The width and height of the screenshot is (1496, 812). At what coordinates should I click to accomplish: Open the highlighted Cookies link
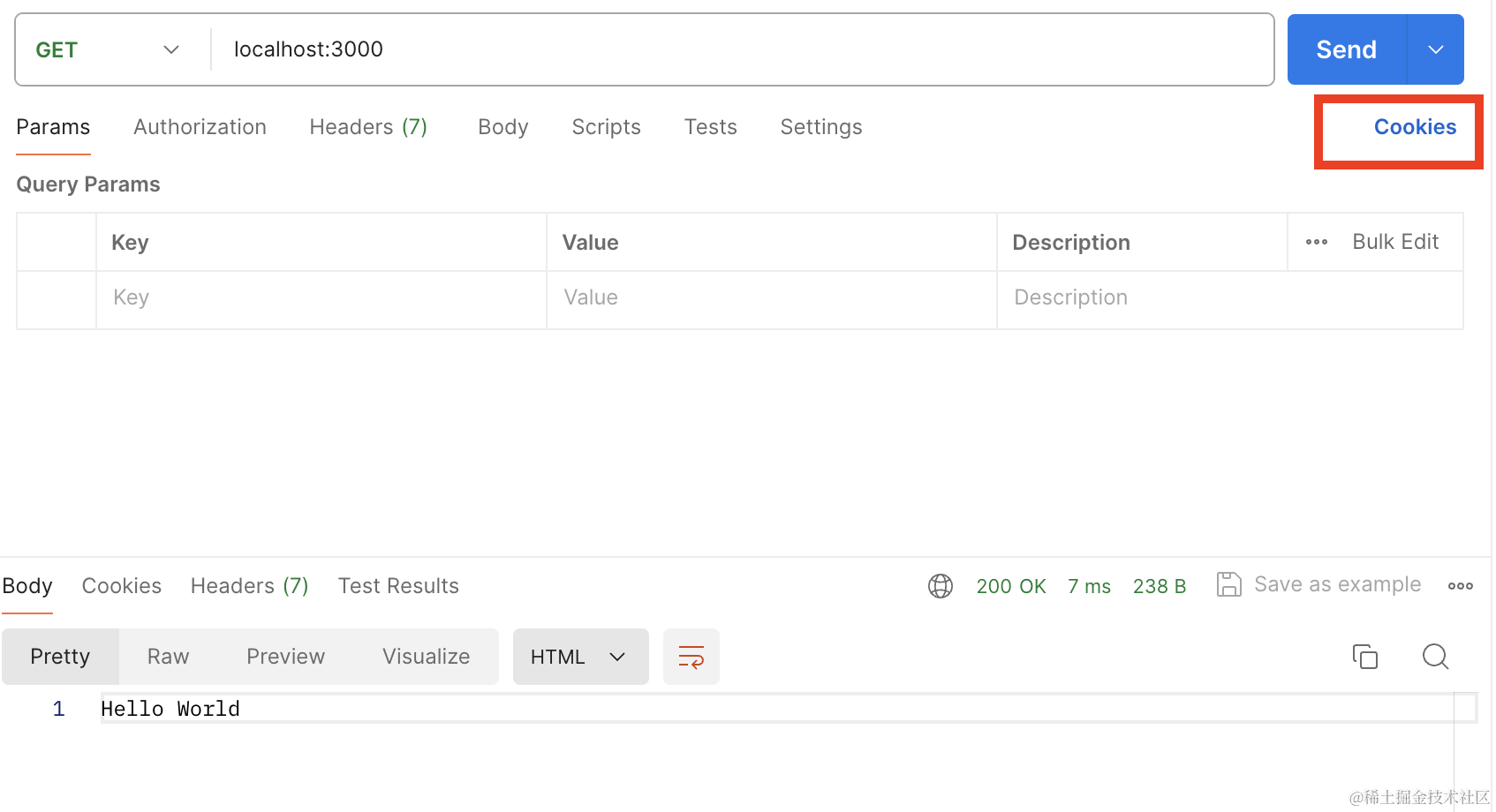point(1415,127)
